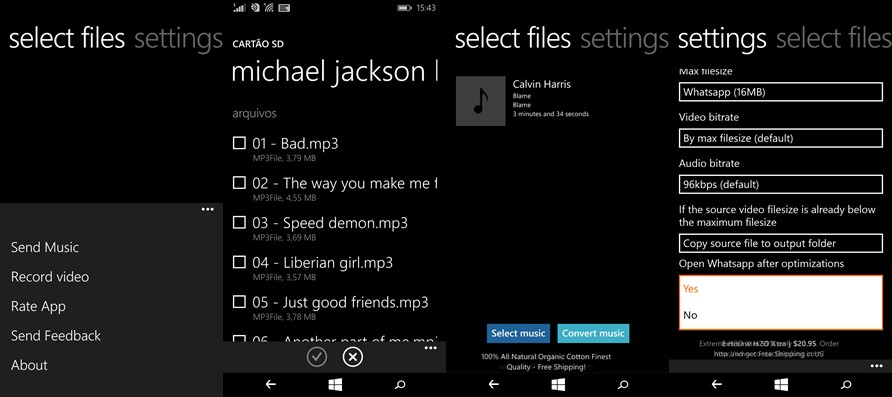Tap the 05 - Just good friends.mp3 file name
The height and width of the screenshot is (397, 892).
pyautogui.click(x=340, y=302)
